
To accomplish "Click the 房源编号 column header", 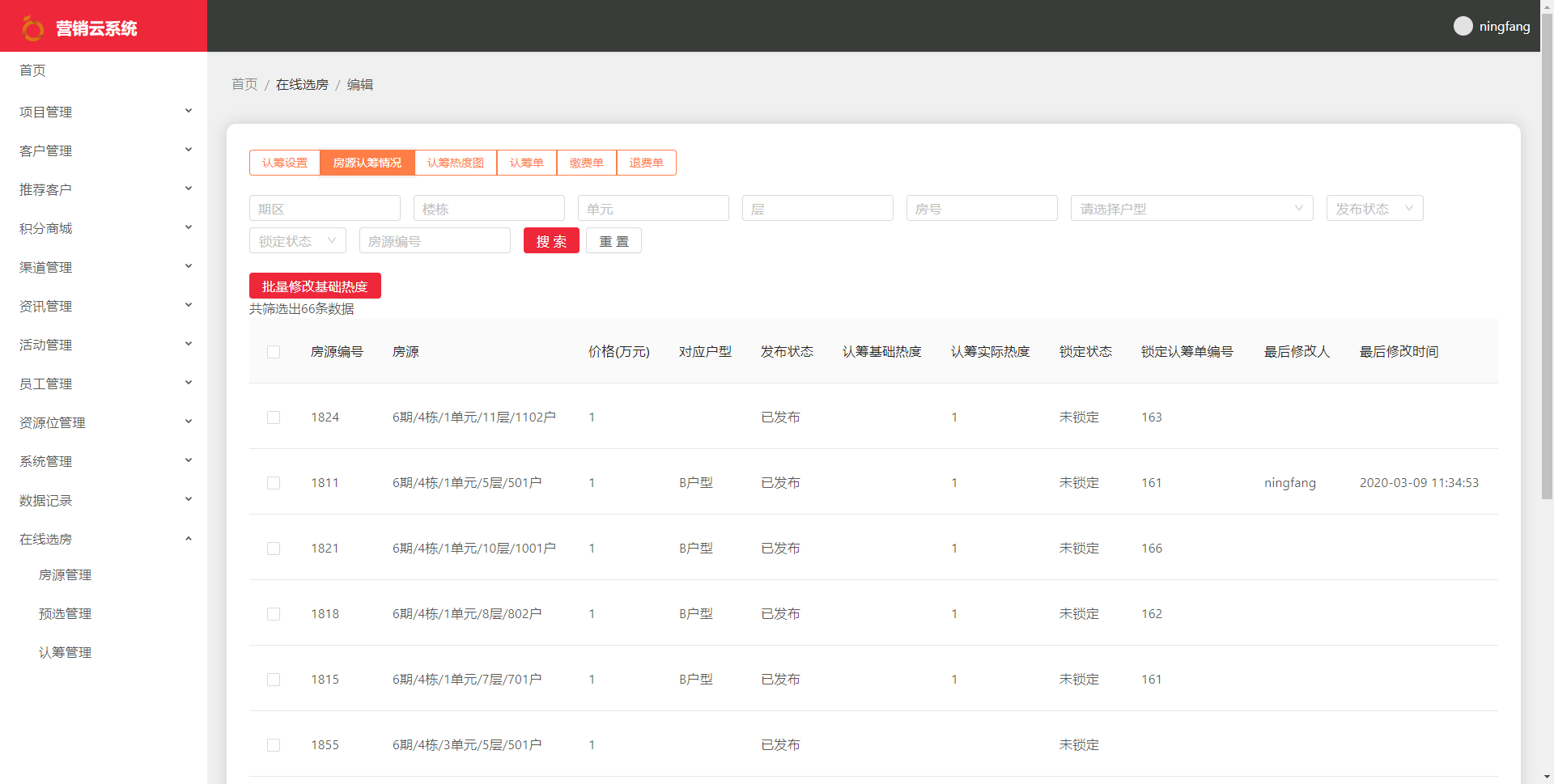I will [338, 352].
